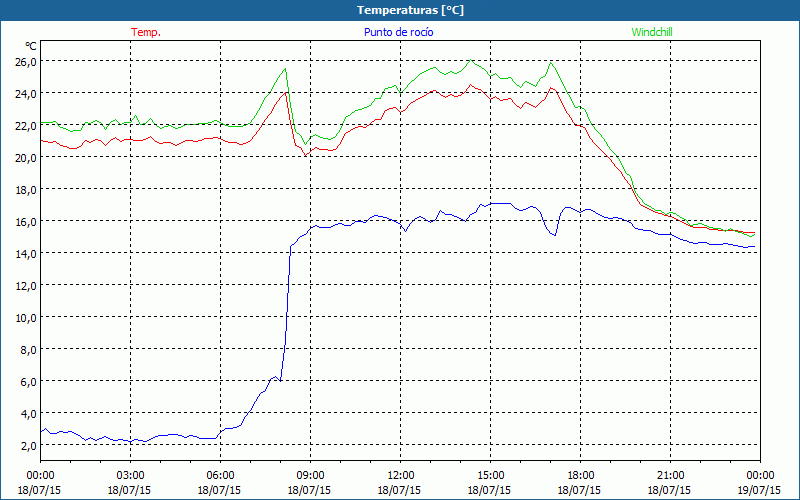Click the '20,0' y-axis value

point(26,157)
